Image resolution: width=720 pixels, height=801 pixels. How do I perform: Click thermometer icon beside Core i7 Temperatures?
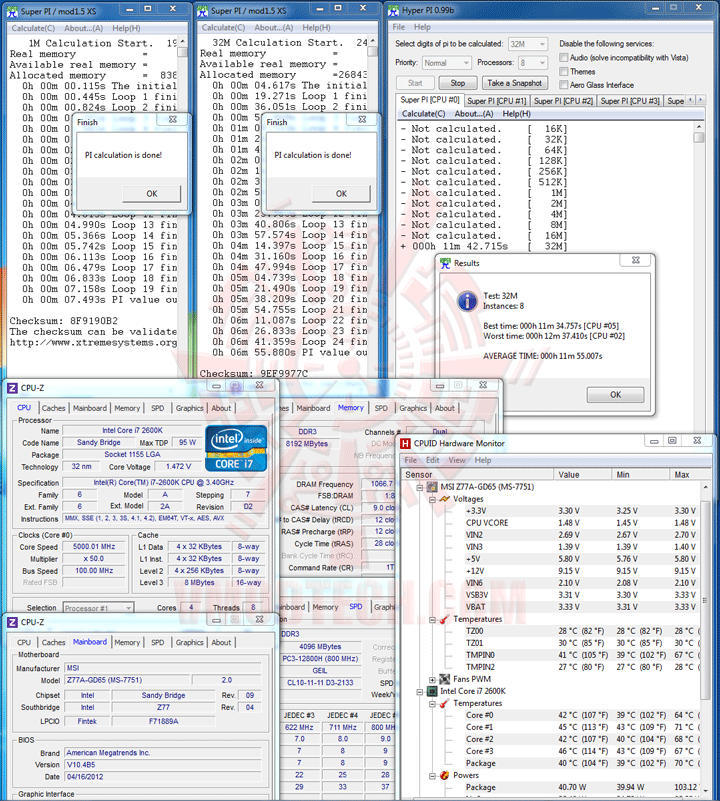pyautogui.click(x=445, y=703)
